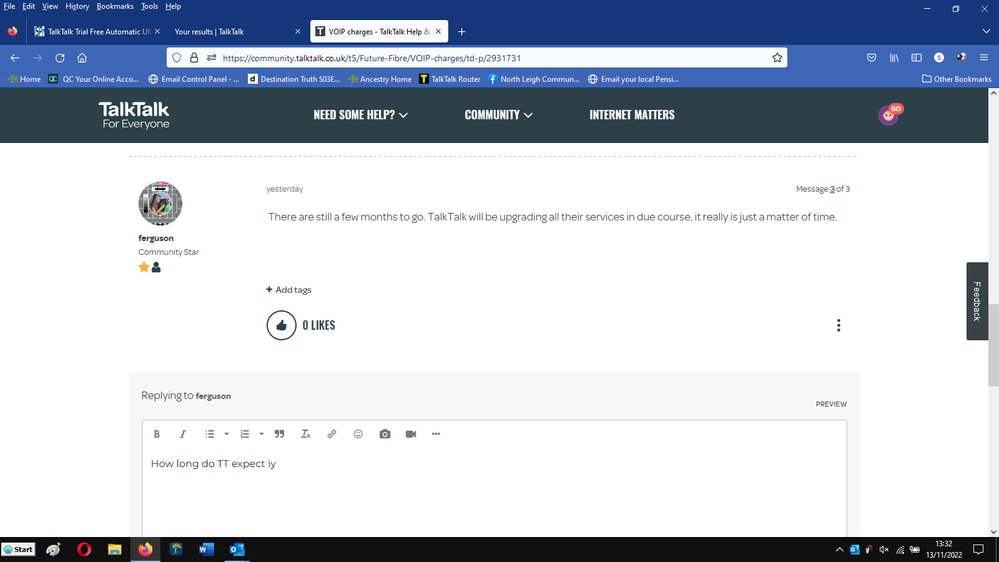Open the Feedback side tab
Viewport: 999px width, 562px height.
(x=977, y=301)
